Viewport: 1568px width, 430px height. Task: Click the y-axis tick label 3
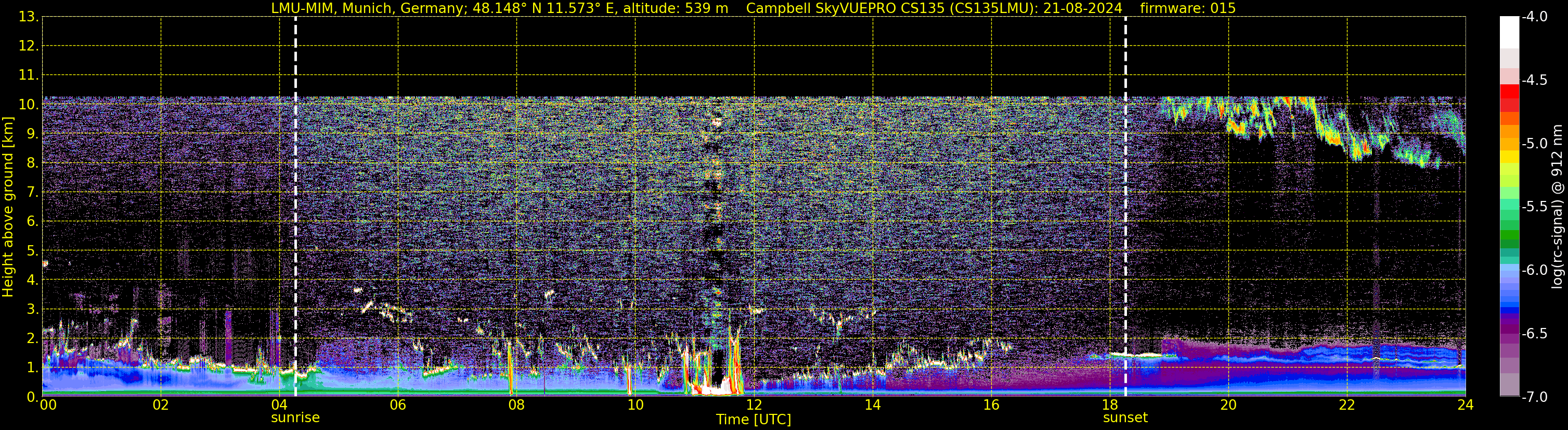pyautogui.click(x=32, y=309)
